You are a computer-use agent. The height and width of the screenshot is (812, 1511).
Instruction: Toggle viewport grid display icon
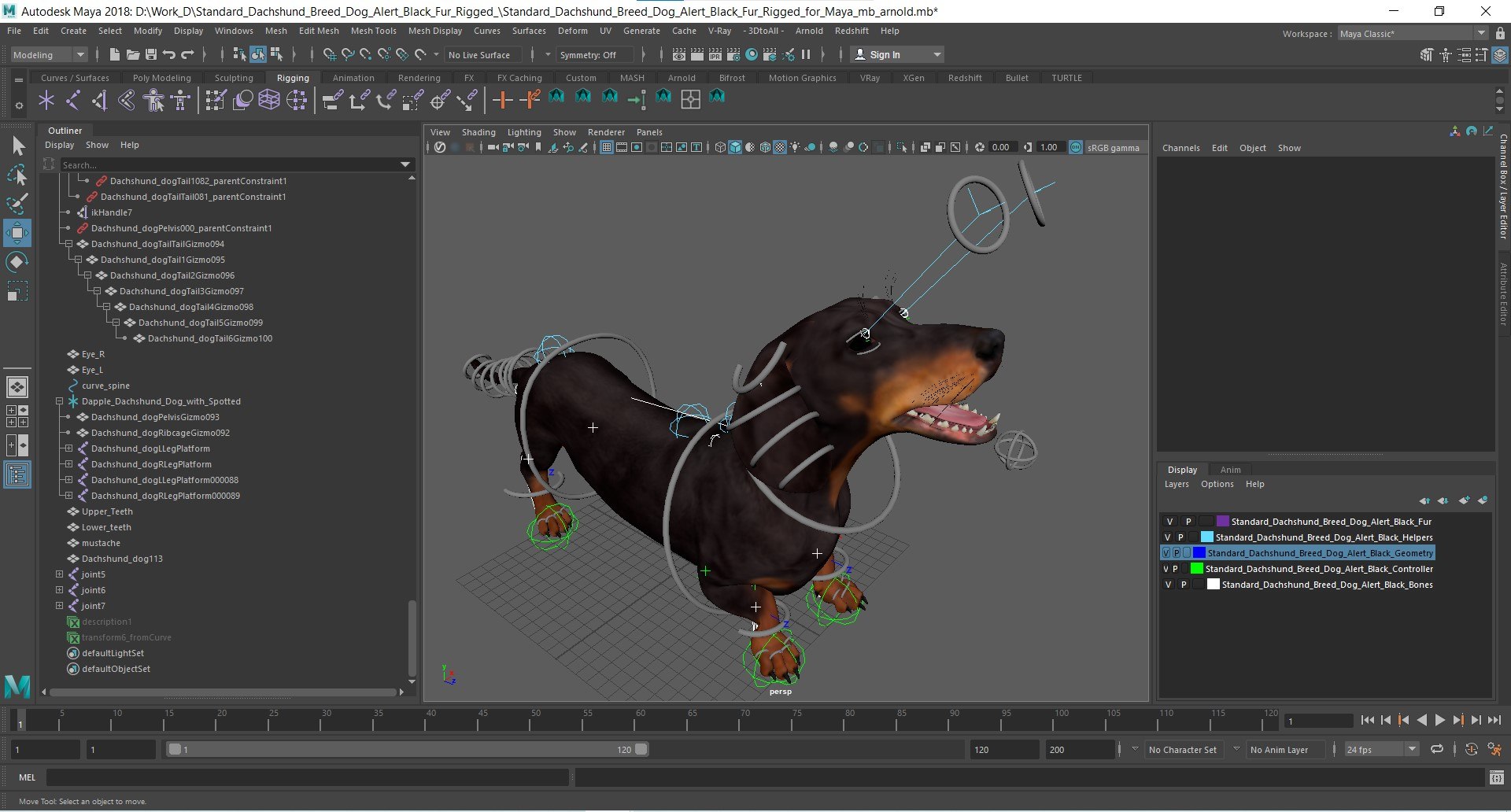coord(607,147)
